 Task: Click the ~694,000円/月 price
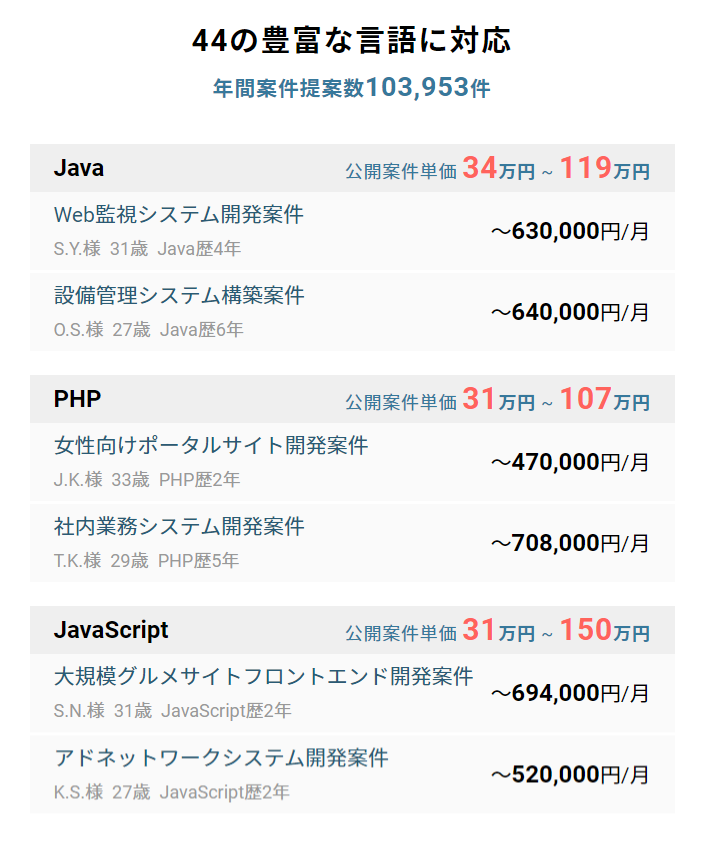(x=570, y=694)
